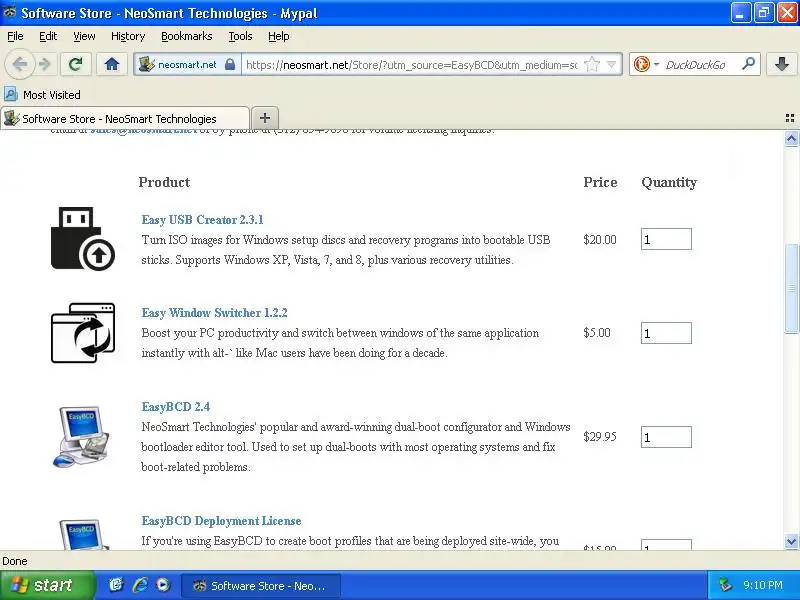Click the search magnifier icon

(748, 64)
